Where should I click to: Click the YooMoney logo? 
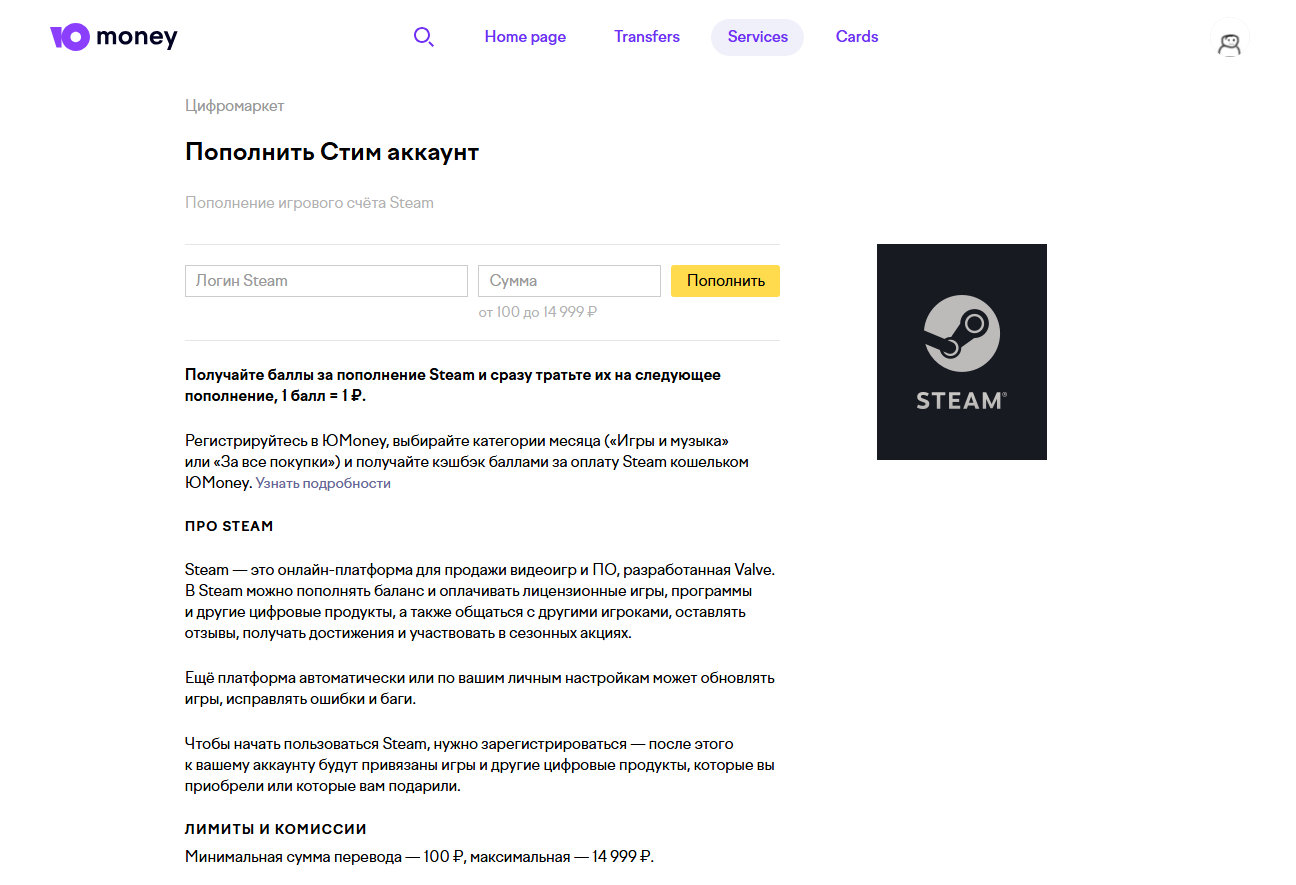point(114,37)
